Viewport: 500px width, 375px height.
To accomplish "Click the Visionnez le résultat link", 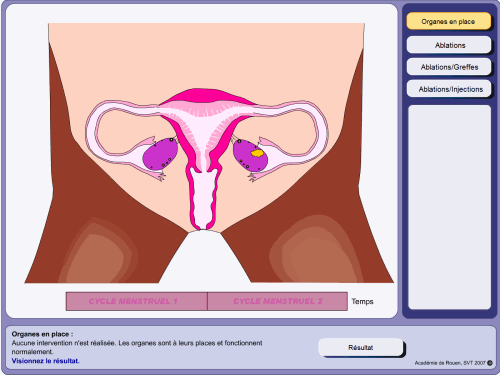I will [45, 361].
